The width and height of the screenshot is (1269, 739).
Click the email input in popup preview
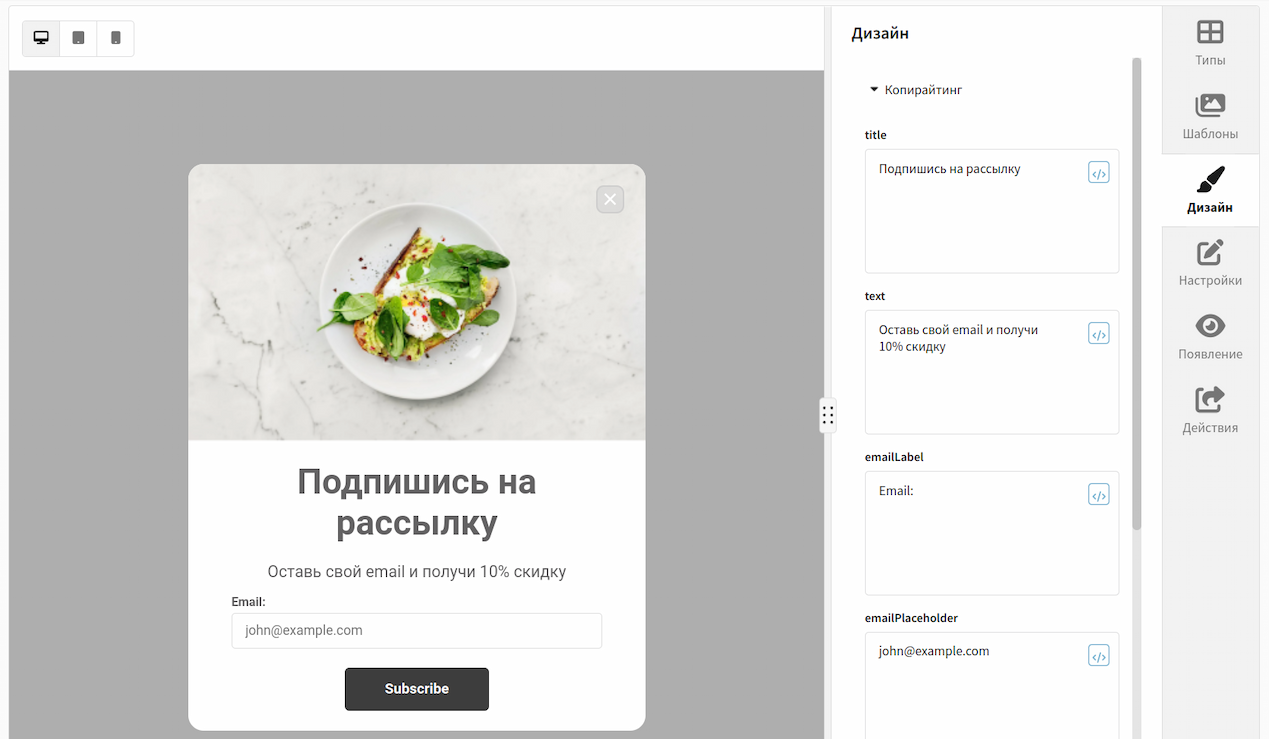[417, 631]
